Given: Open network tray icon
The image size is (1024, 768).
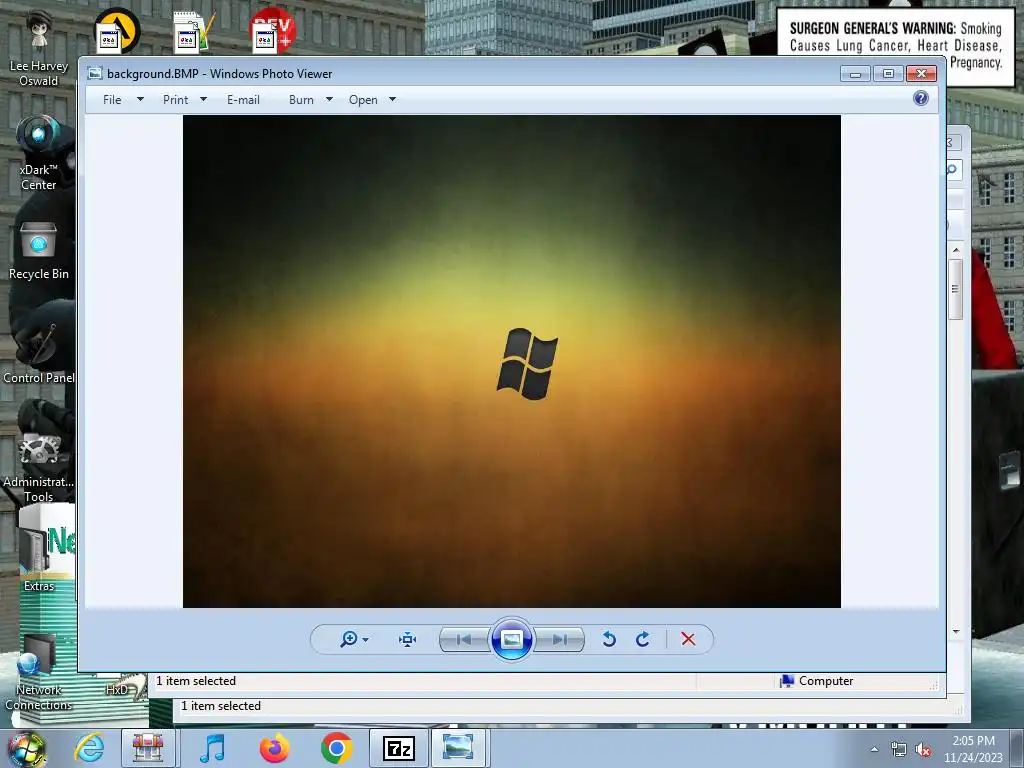Looking at the screenshot, I should tap(899, 750).
